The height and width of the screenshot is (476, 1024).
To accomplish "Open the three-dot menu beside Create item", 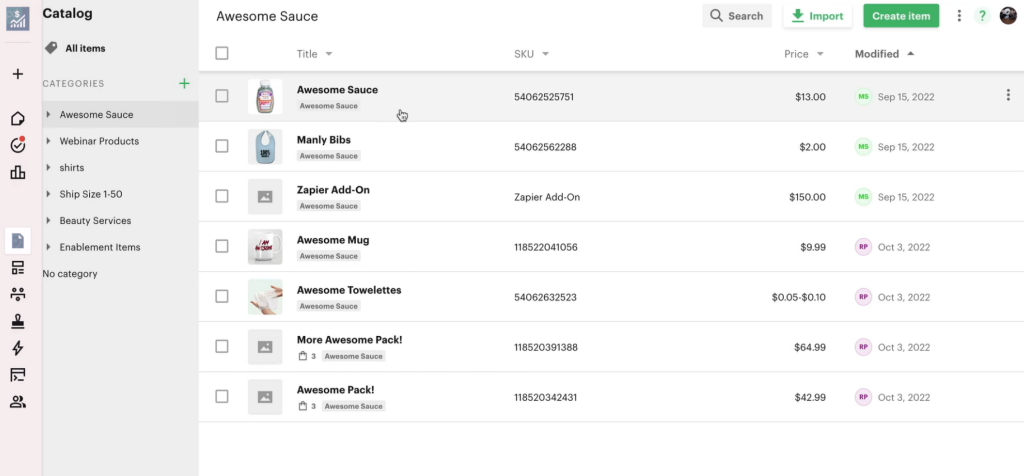I will [x=959, y=16].
